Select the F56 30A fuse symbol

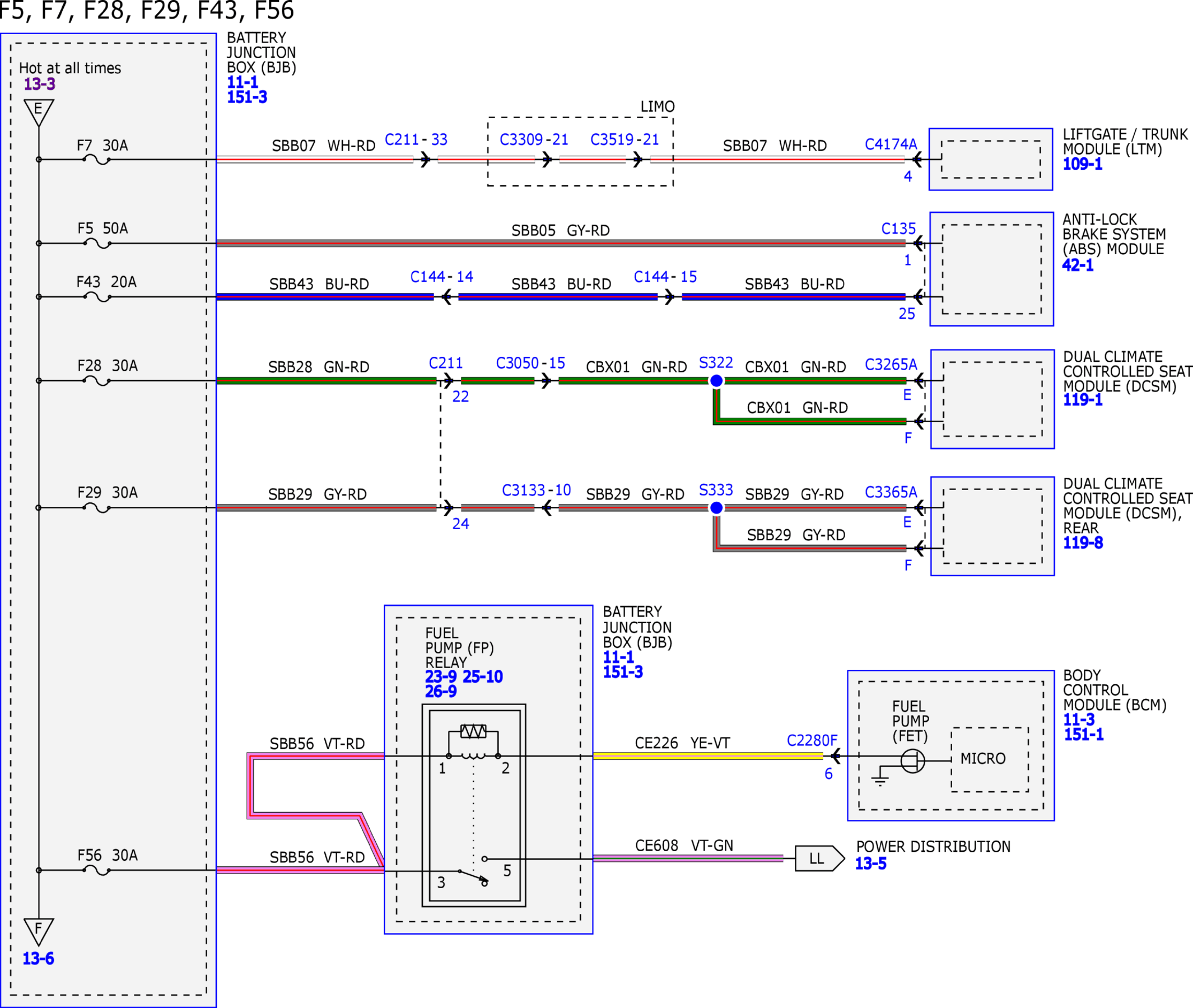pyautogui.click(x=96, y=871)
